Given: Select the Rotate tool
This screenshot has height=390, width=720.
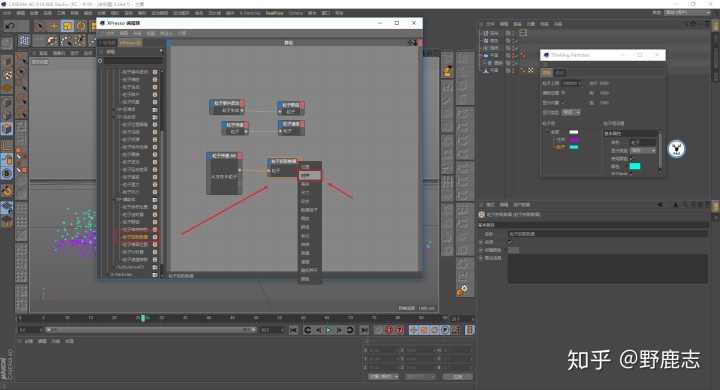Looking at the screenshot, I should 81,26.
